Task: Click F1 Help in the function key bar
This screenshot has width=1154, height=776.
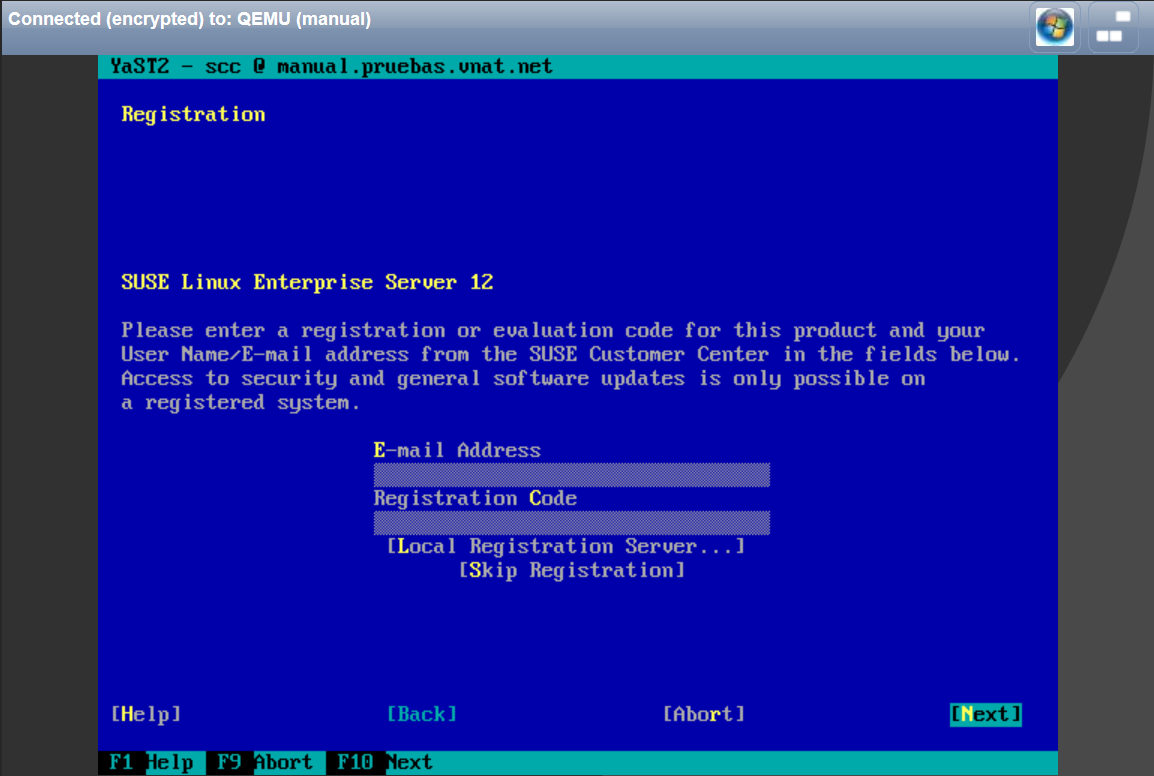Action: pos(151,763)
